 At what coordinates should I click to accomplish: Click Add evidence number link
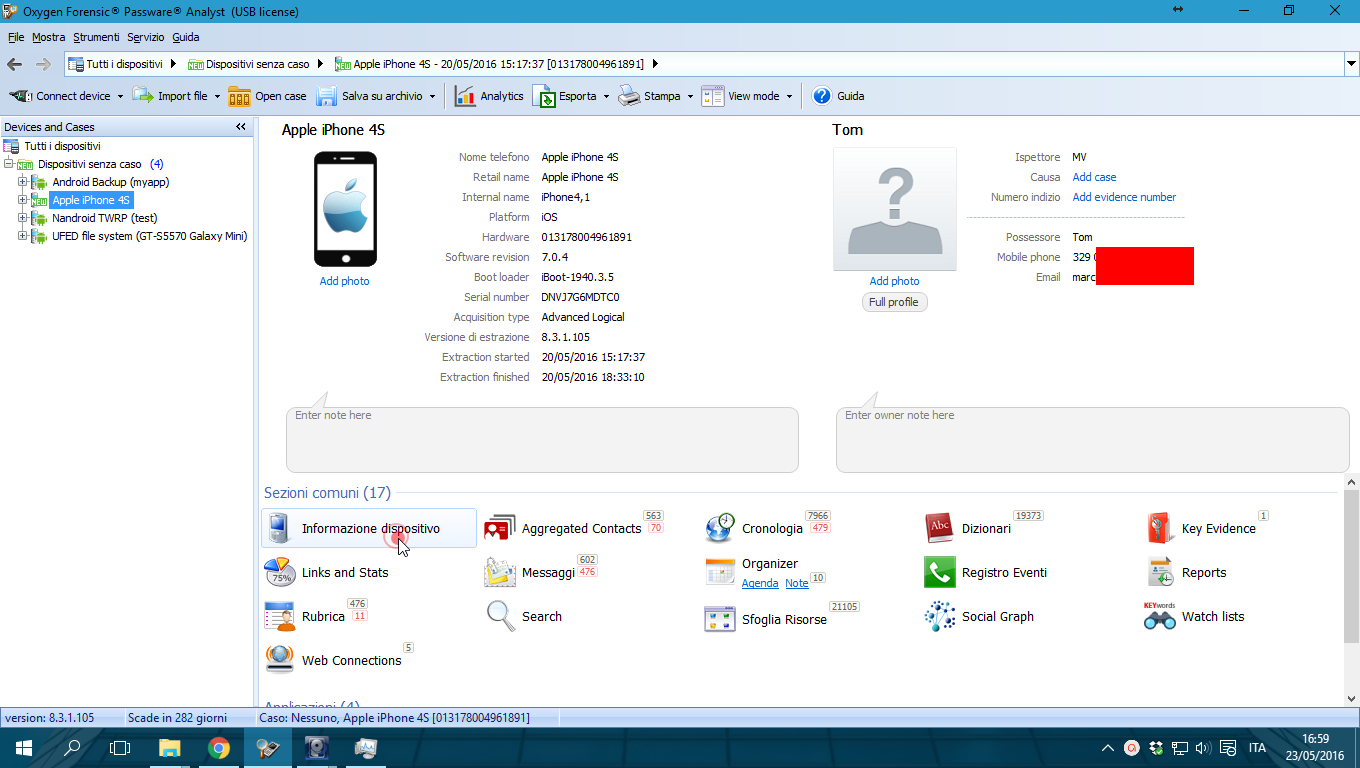tap(1124, 197)
